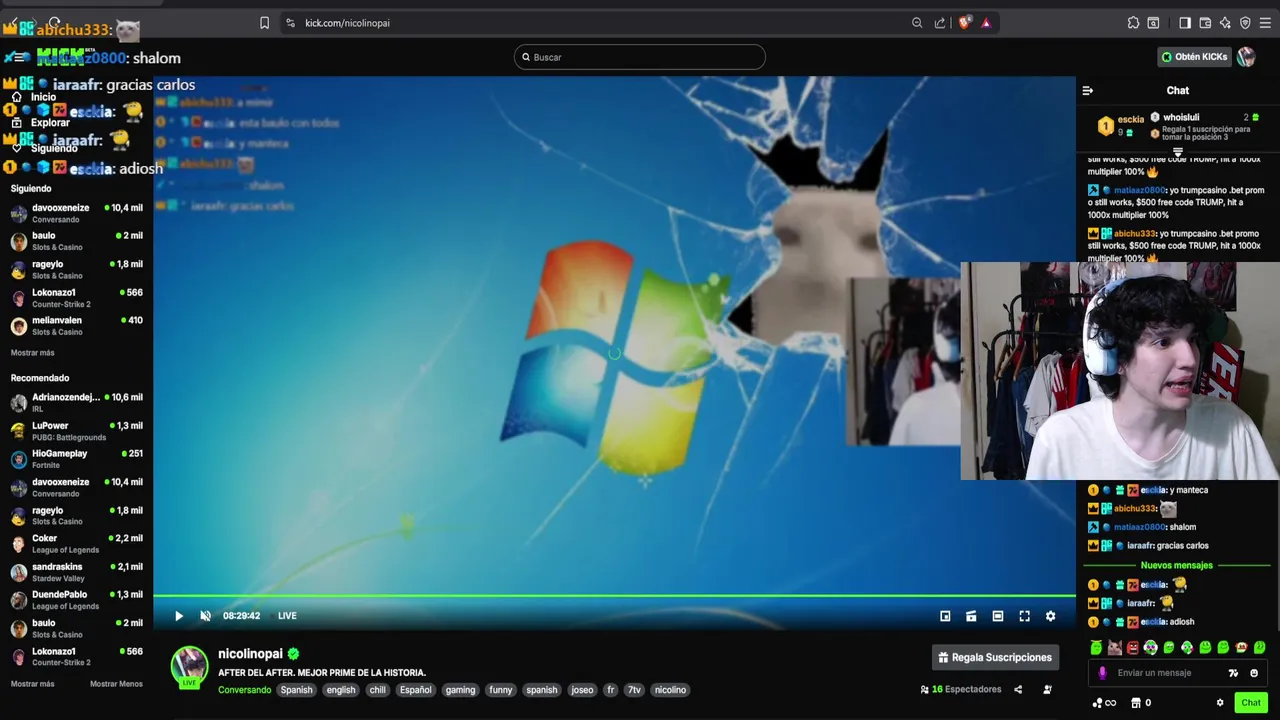This screenshot has height=720, width=1280.
Task: Open LuPower PUBG channel in Recomendado
Action: tap(76, 431)
